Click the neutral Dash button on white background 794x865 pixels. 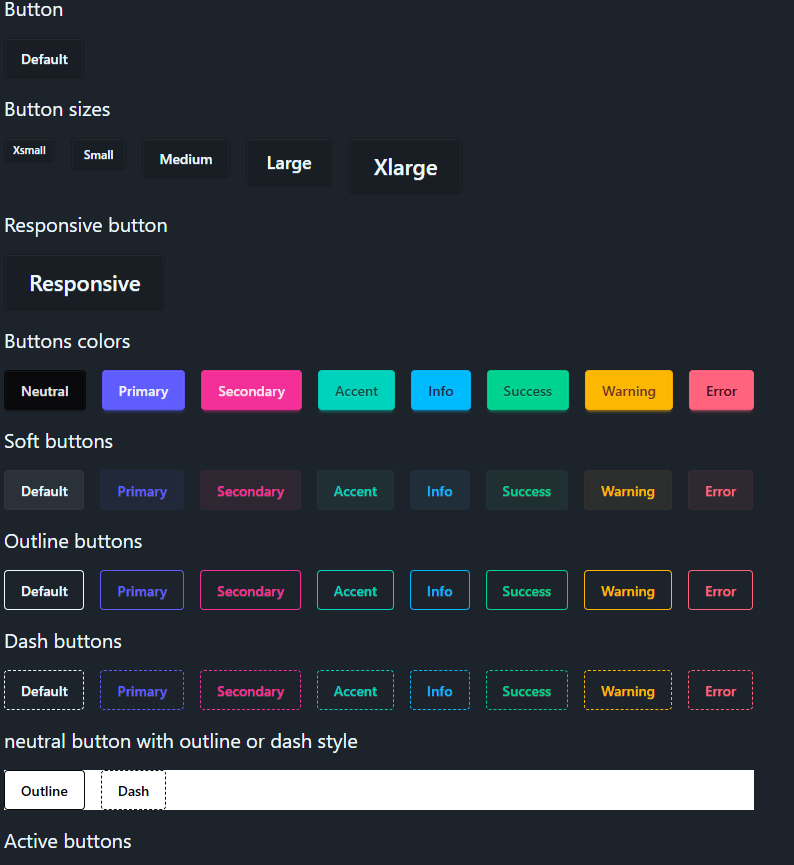[134, 790]
